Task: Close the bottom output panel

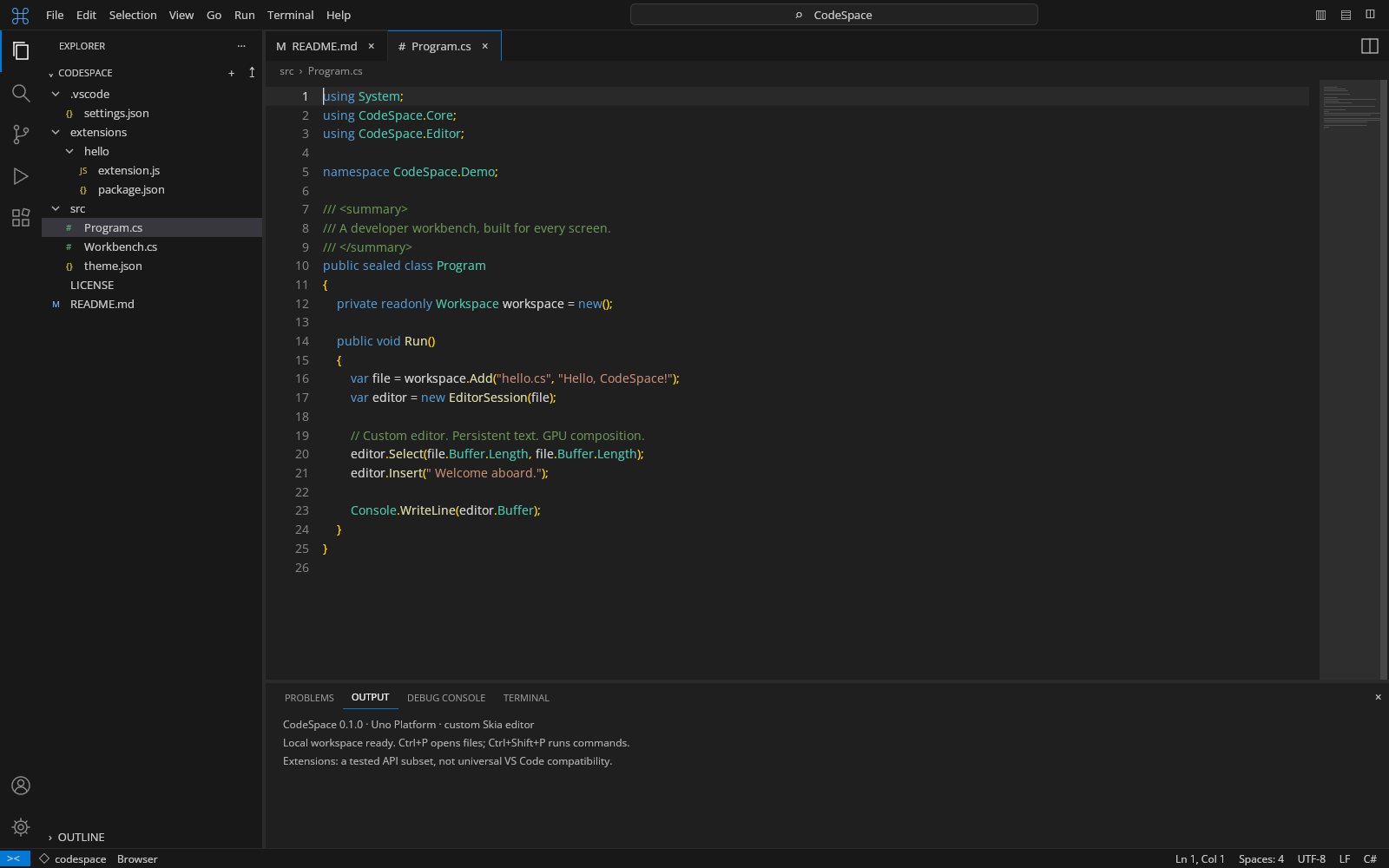Action: [x=1378, y=697]
